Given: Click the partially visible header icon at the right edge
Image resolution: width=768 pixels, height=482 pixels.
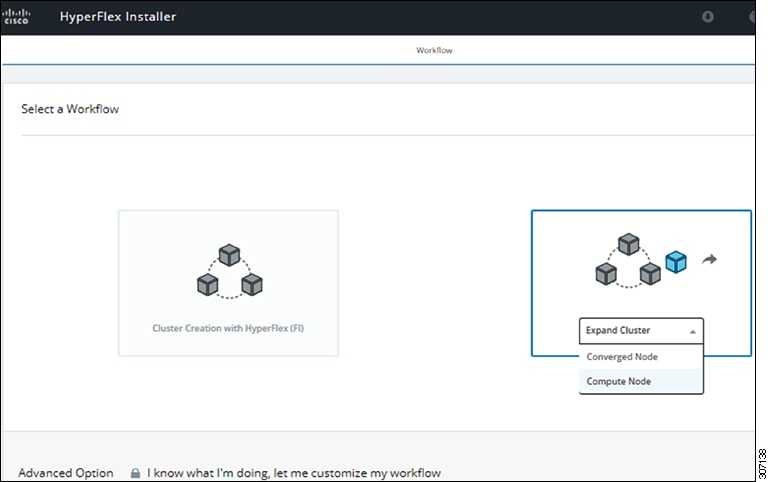Looking at the screenshot, I should pos(752,17).
